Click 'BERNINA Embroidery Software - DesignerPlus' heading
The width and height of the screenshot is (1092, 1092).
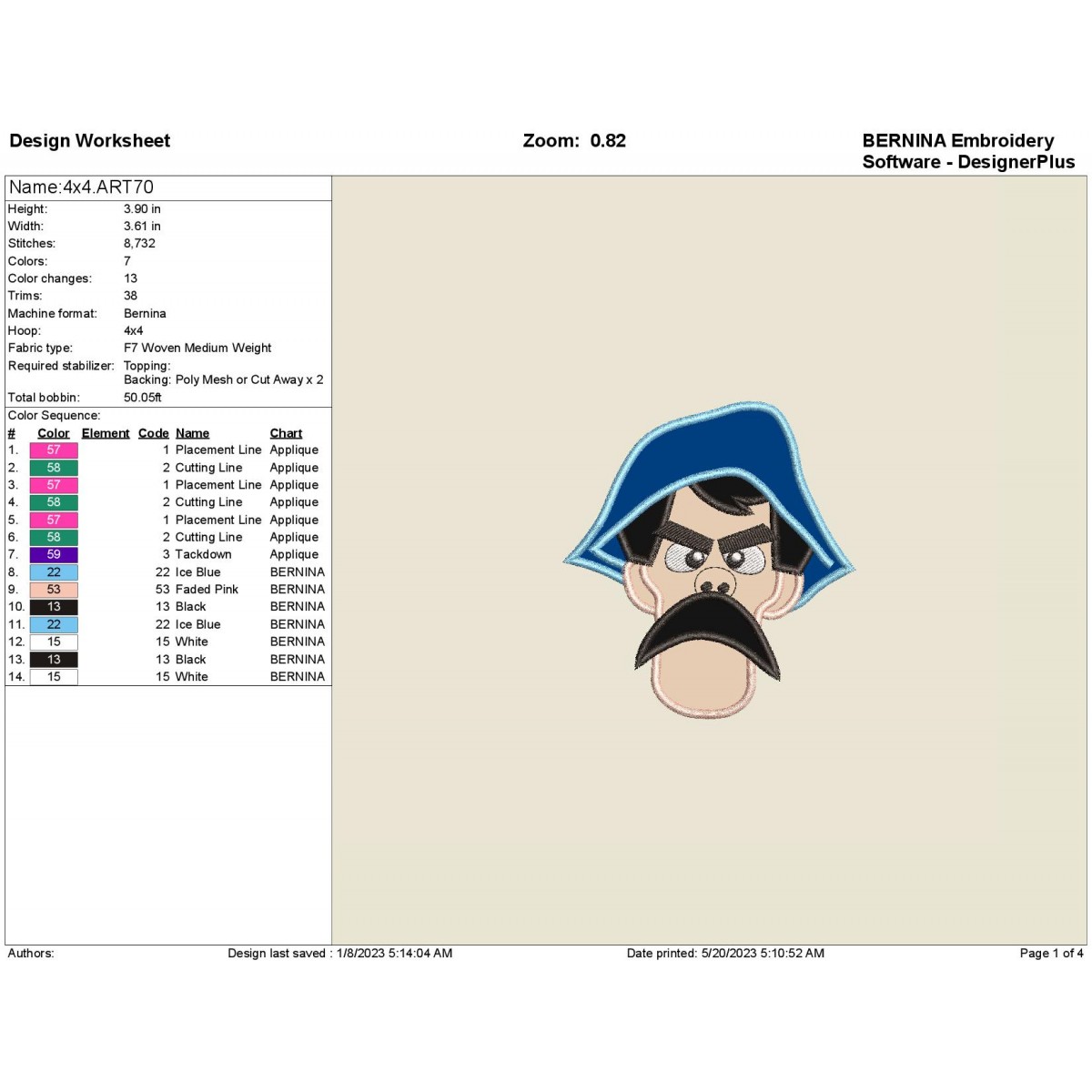point(968,151)
